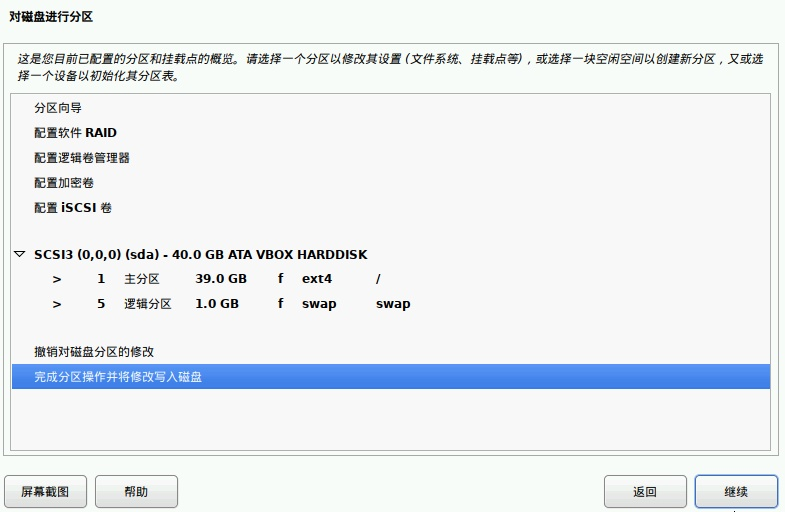Image resolution: width=785 pixels, height=512 pixels.
Task: Select logical partition 5 swap row
Action: tap(390, 304)
